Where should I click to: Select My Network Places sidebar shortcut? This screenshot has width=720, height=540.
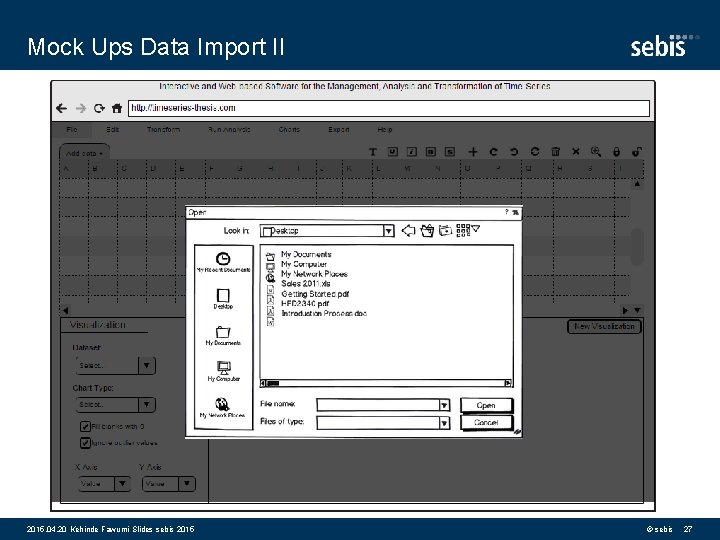(222, 408)
